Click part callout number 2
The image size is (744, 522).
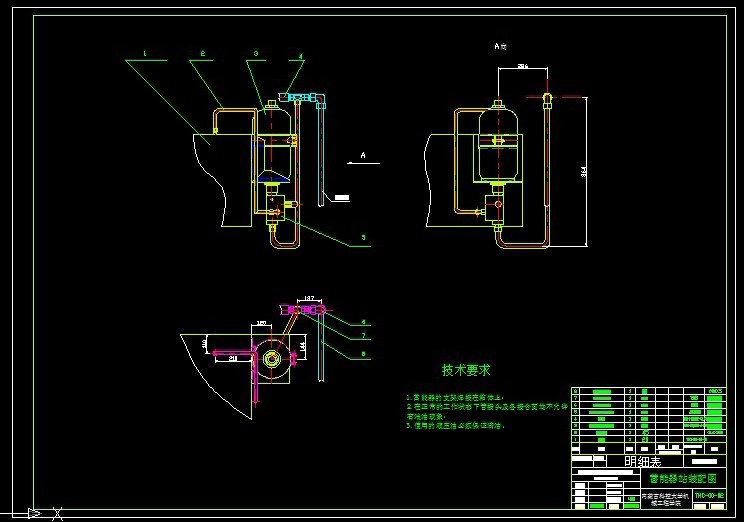point(203,54)
